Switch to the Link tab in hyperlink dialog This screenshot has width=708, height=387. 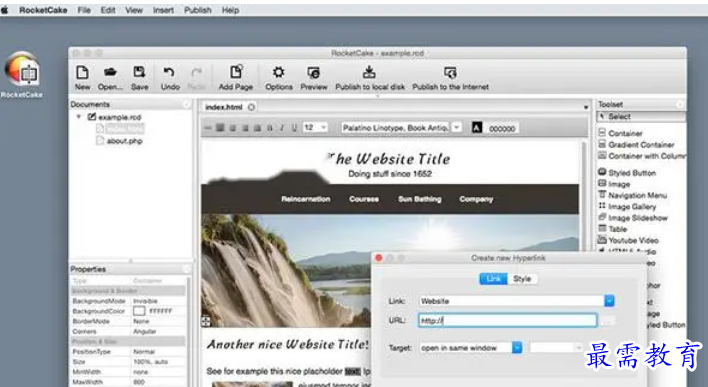(493, 279)
